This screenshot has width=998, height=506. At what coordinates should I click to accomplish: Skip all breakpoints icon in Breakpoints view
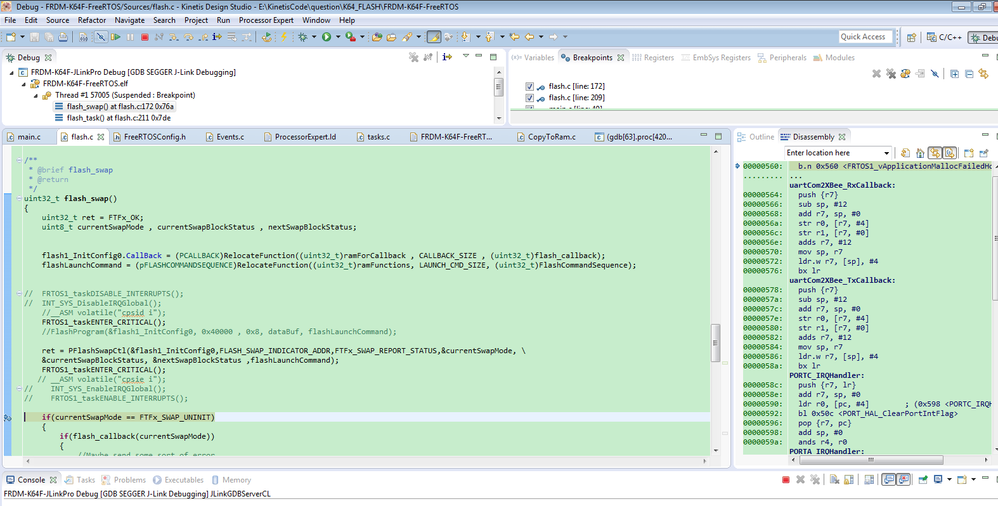[934, 74]
